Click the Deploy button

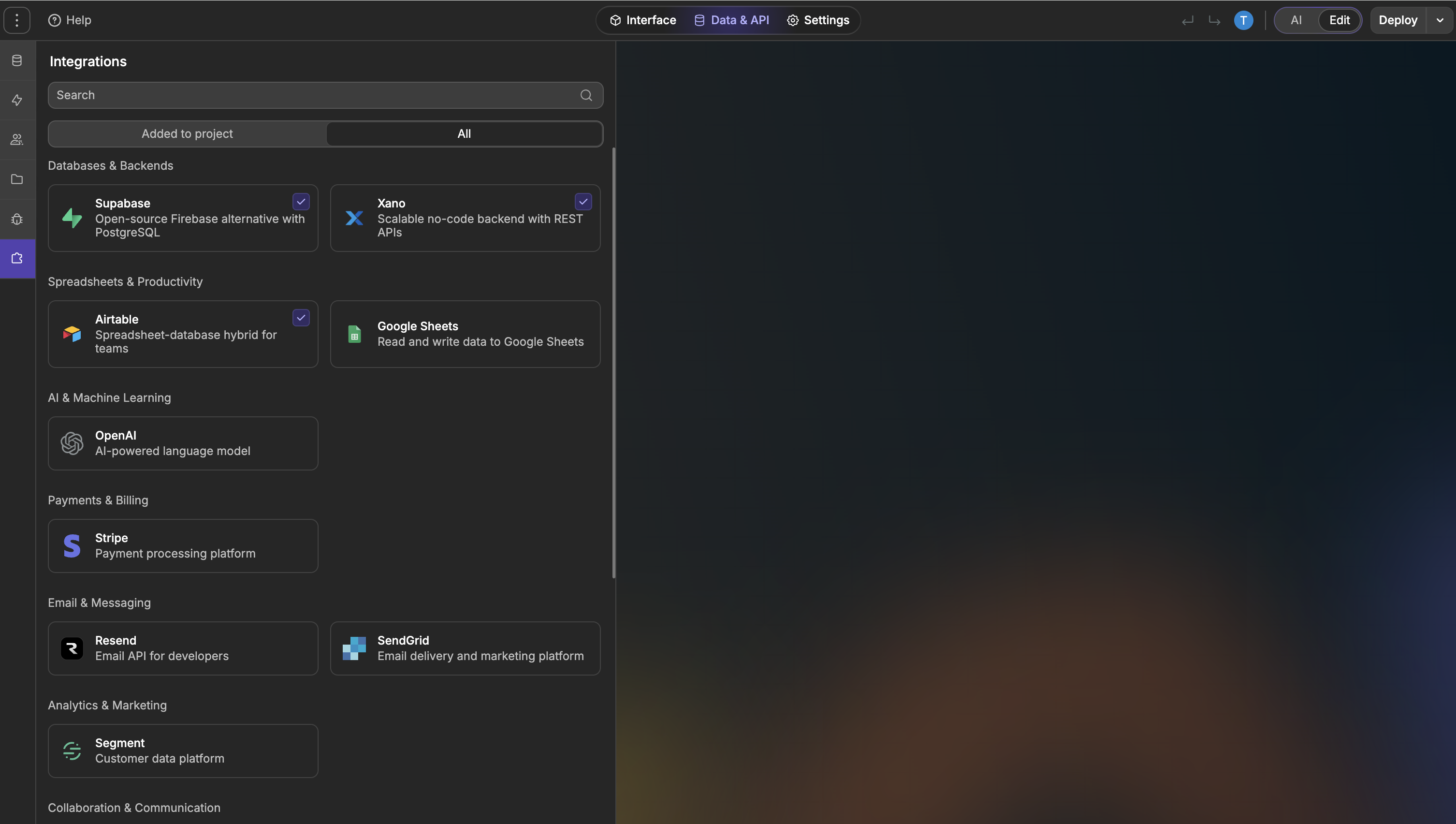1398,20
